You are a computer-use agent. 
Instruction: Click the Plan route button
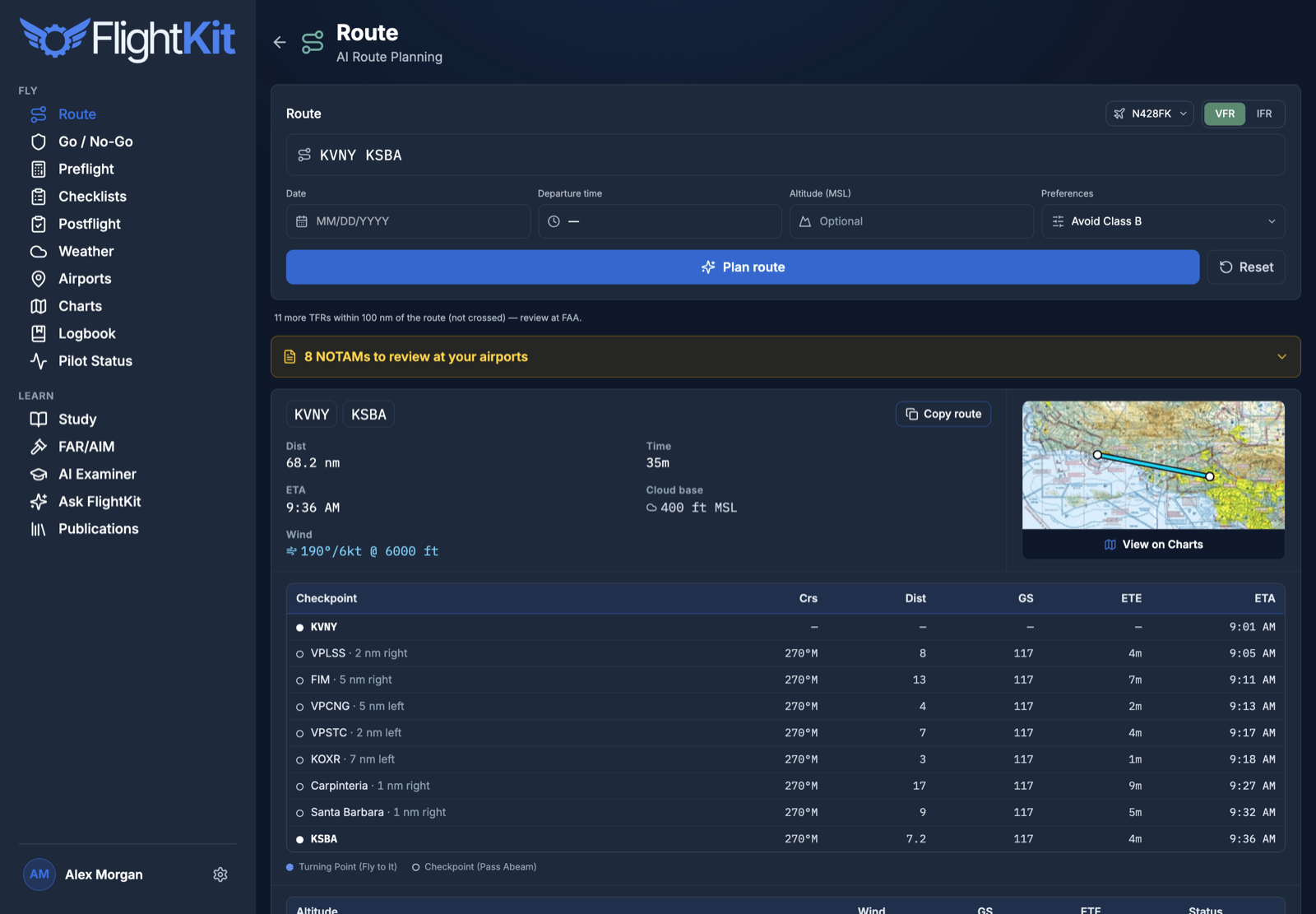tap(743, 267)
